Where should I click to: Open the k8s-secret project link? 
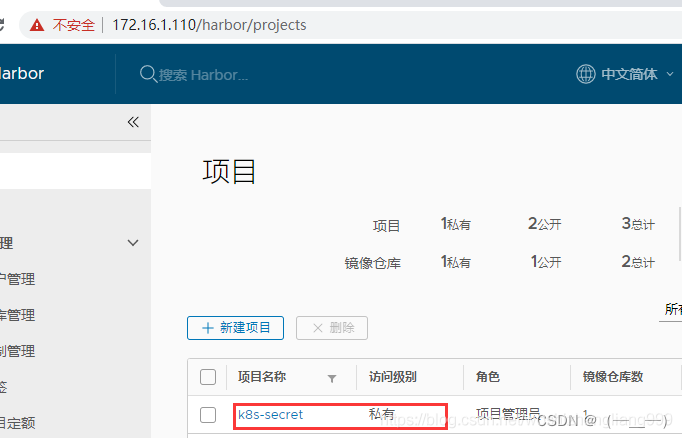270,415
